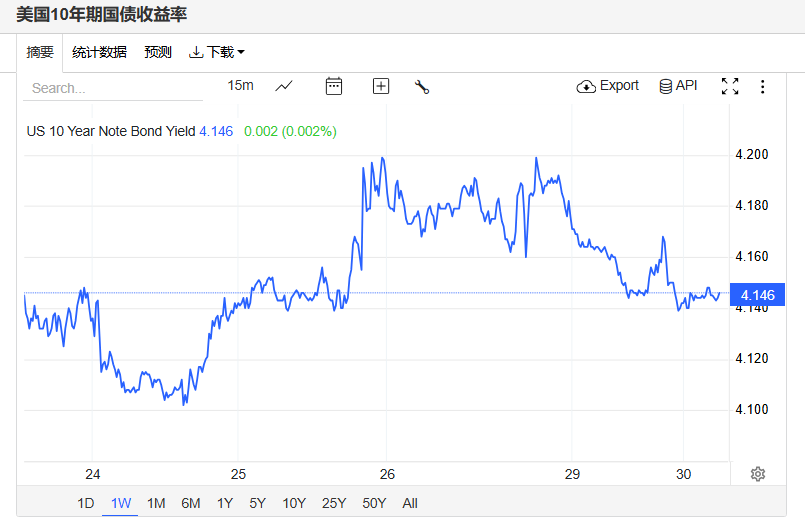The height and width of the screenshot is (528, 805).
Task: Open the API database link
Action: 678,86
